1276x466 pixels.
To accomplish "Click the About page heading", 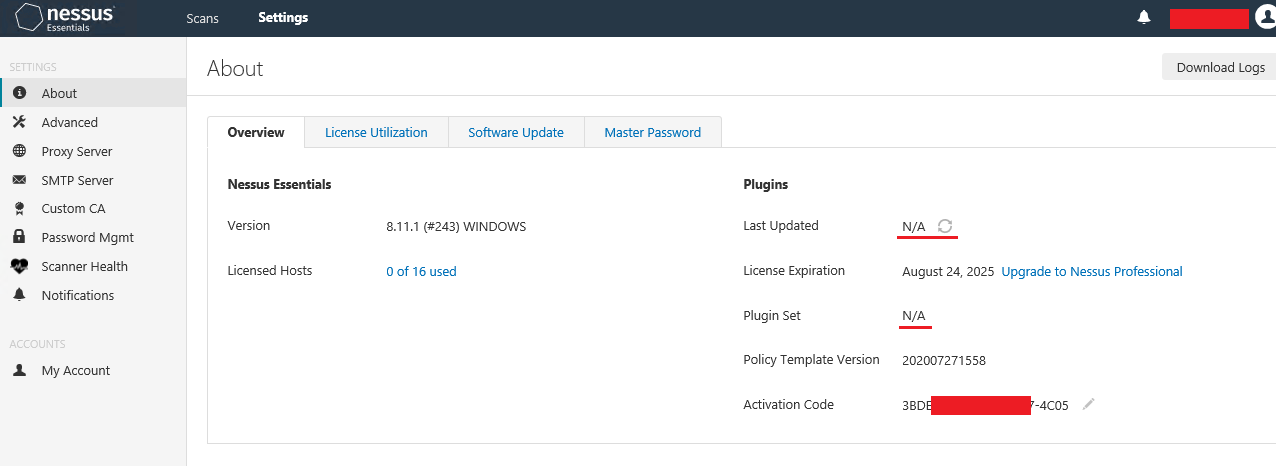I will pos(235,68).
